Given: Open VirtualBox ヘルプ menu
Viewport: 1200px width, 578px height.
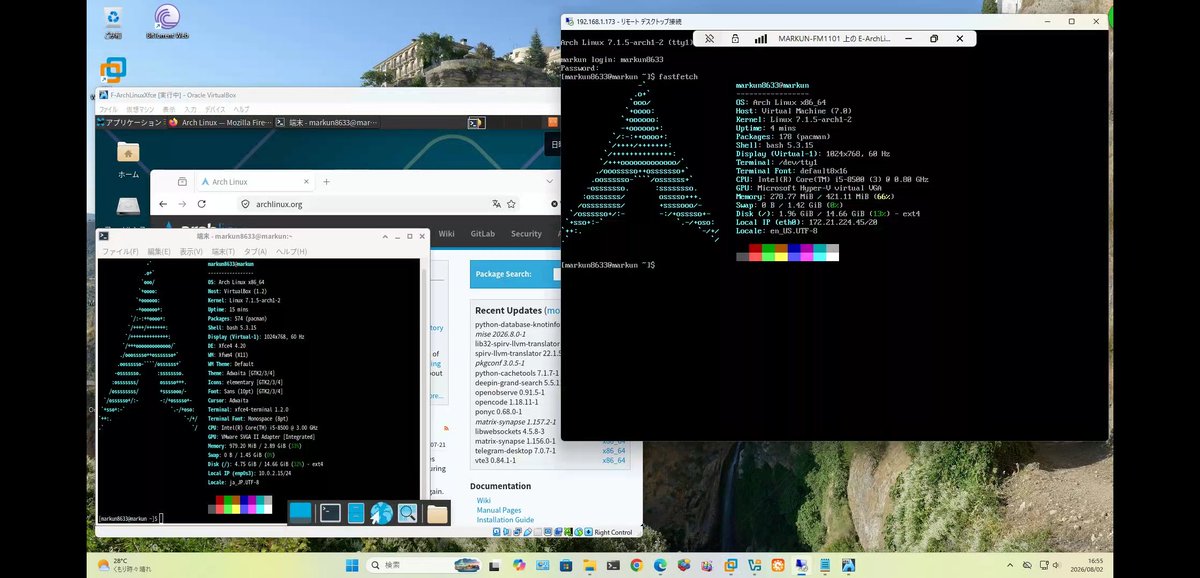Looking at the screenshot, I should tap(241, 109).
